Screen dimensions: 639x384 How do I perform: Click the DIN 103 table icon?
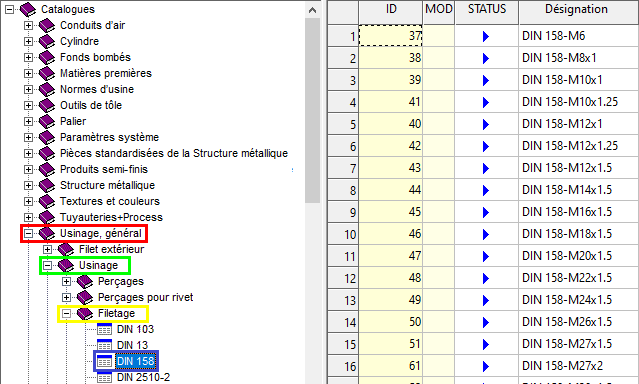(x=104, y=329)
